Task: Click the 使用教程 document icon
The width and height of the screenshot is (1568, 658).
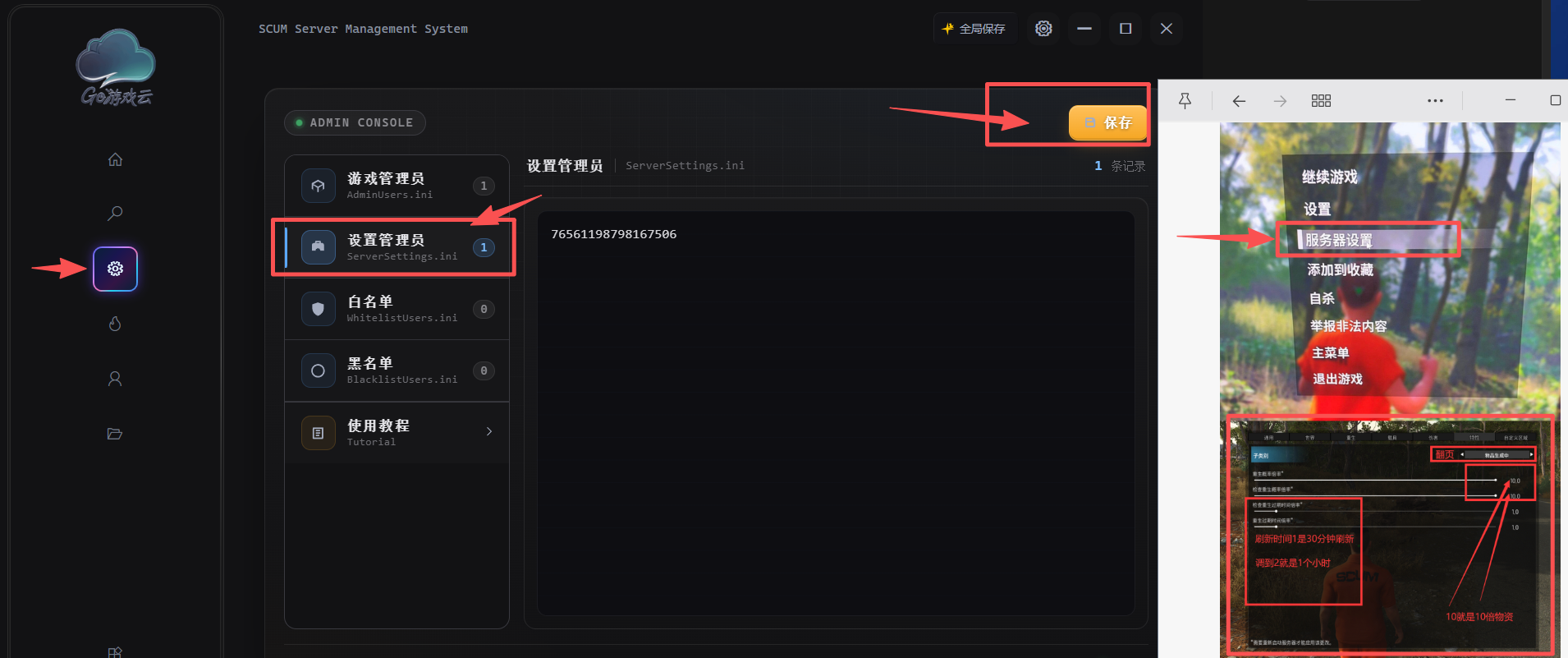Action: tap(319, 433)
